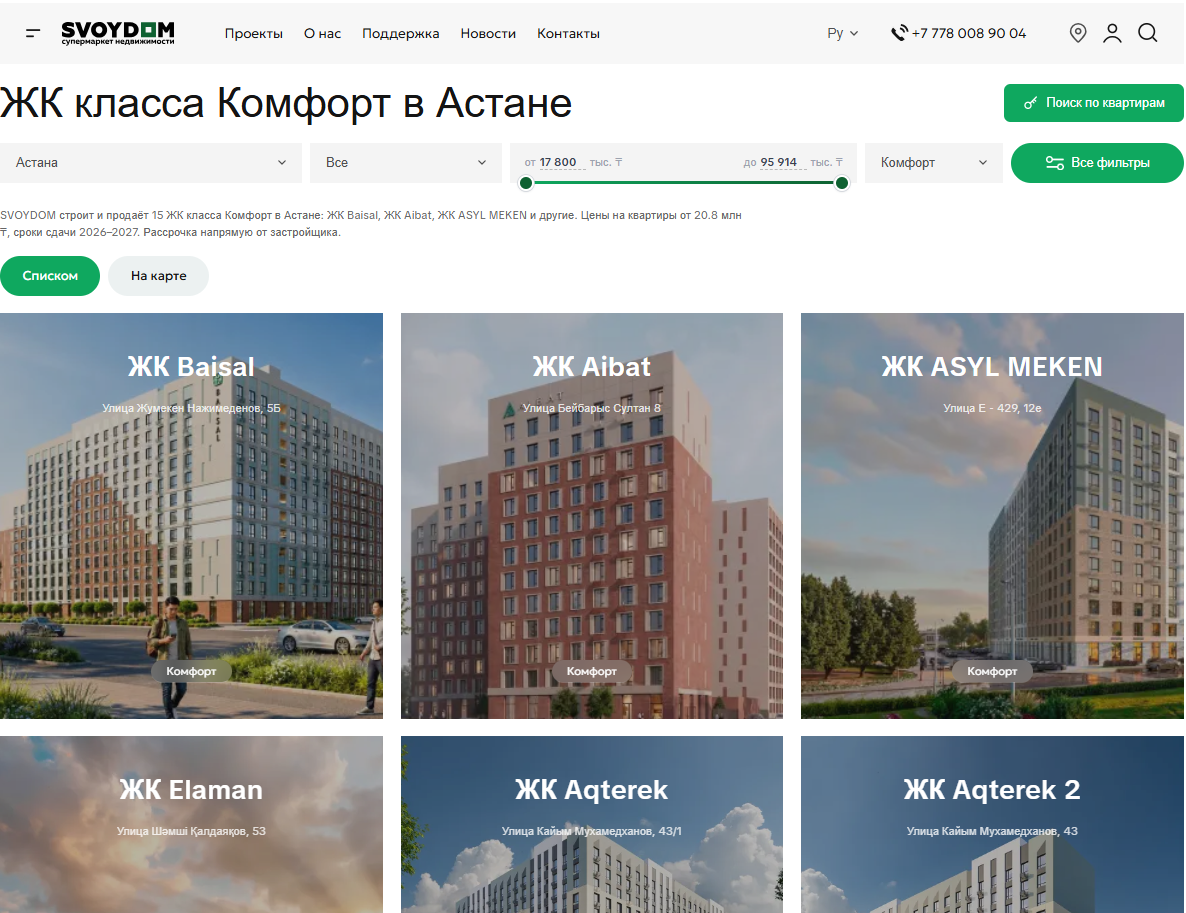1186x913 pixels.
Task: Open the Новости menu item
Action: pos(488,33)
